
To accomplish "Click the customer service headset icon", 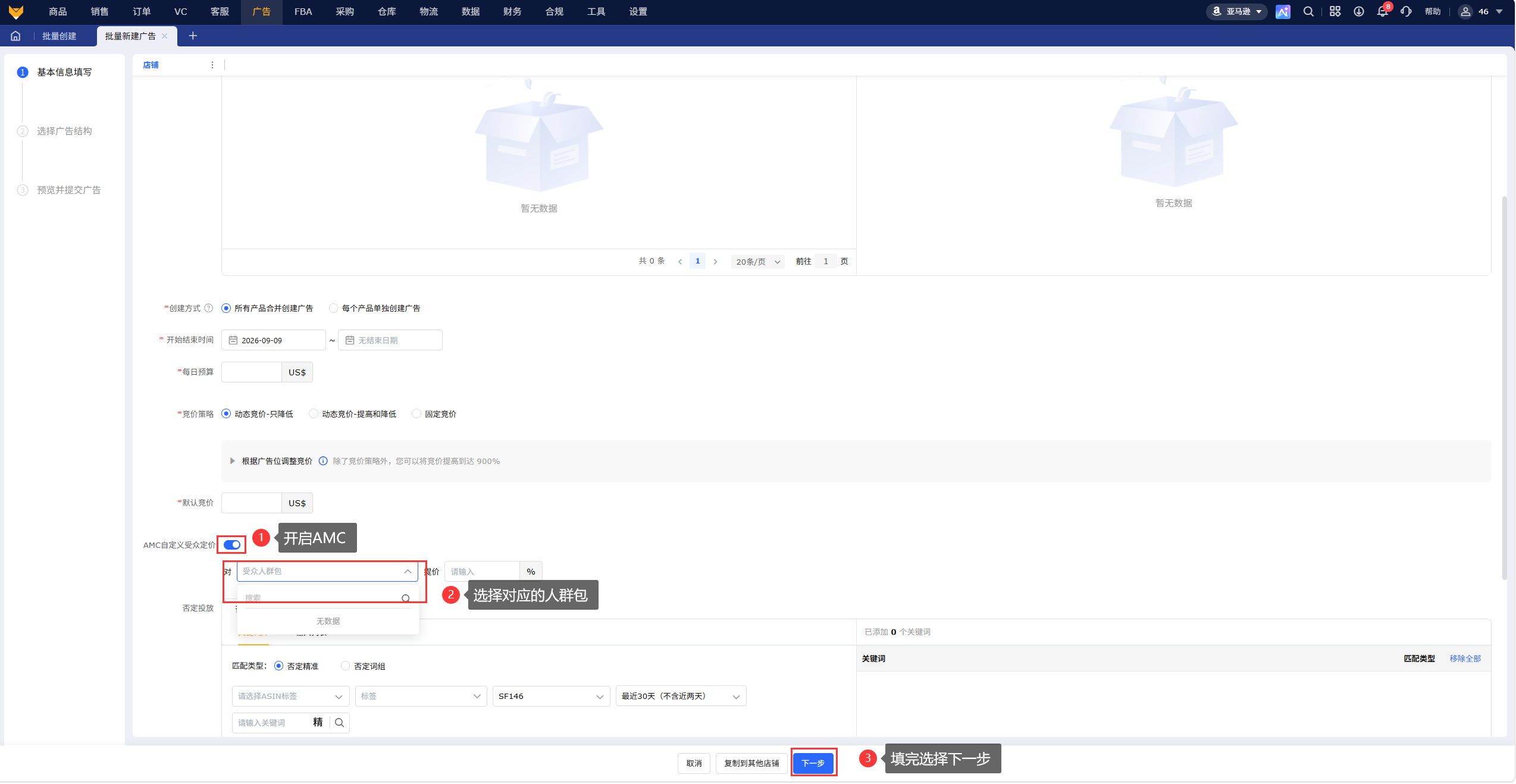I will coord(1406,12).
